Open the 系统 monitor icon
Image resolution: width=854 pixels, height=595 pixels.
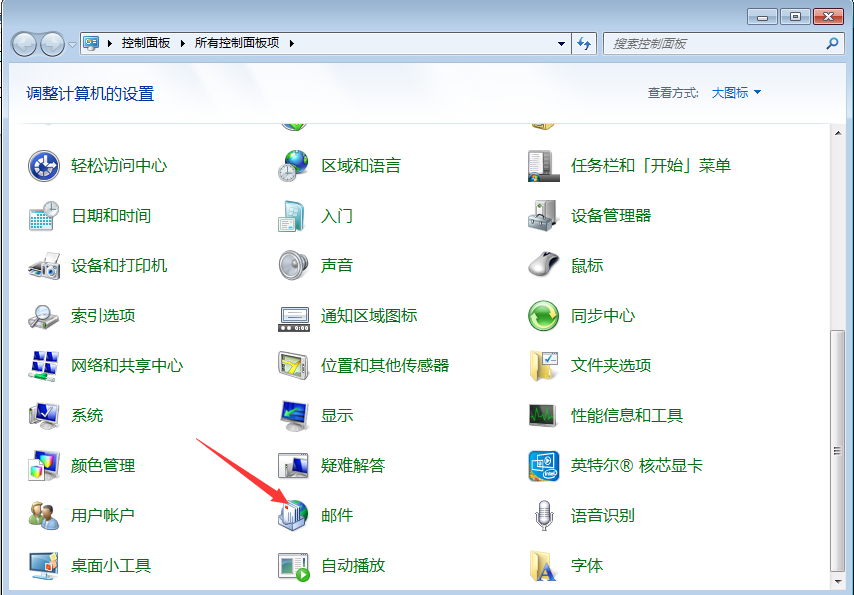tap(44, 416)
